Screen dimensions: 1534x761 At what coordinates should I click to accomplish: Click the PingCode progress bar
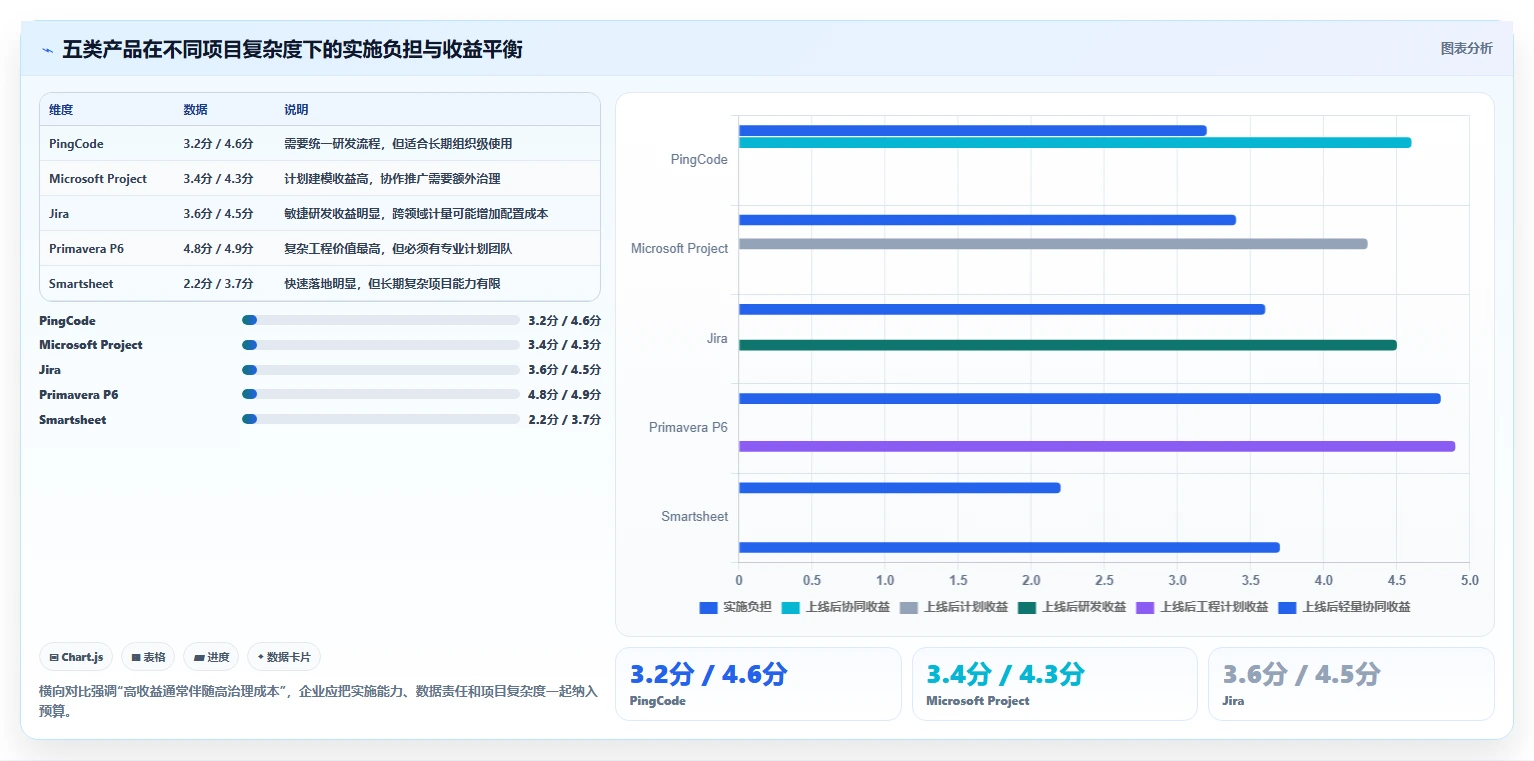381,320
